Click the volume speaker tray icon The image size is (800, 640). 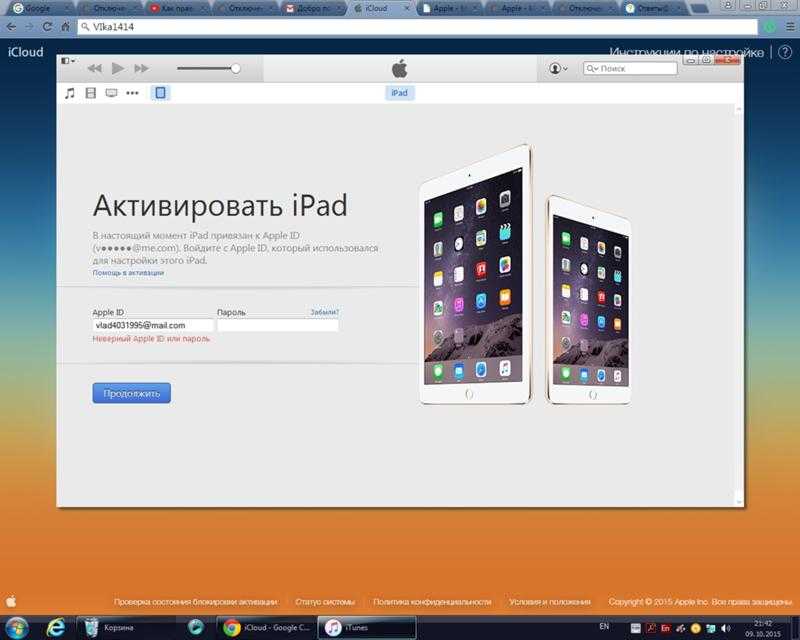726,628
